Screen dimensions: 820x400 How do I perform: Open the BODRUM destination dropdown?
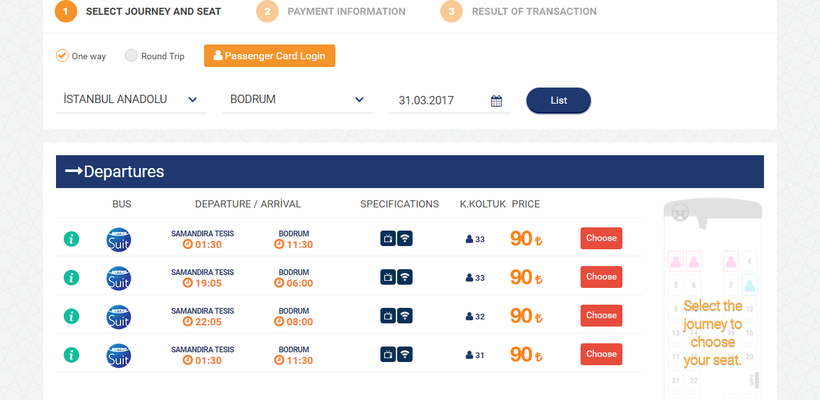[297, 100]
